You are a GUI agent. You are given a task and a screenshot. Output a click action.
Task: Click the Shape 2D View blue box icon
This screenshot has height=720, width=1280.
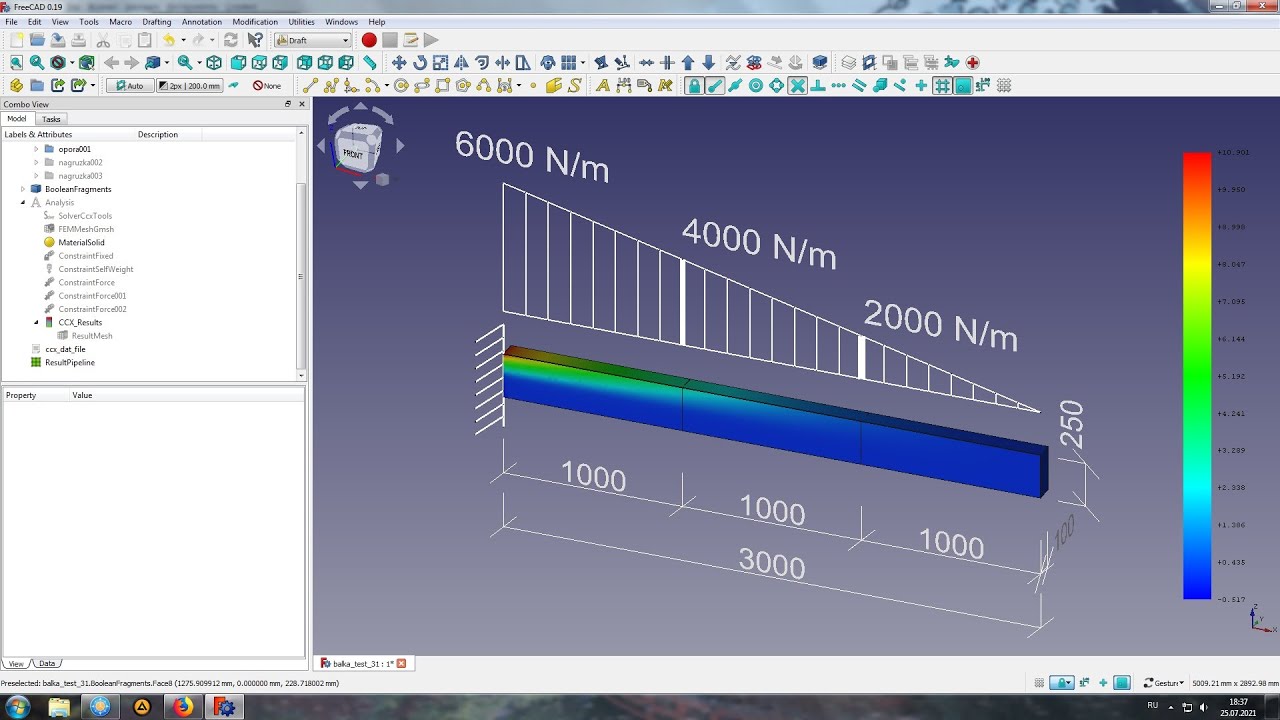[819, 63]
